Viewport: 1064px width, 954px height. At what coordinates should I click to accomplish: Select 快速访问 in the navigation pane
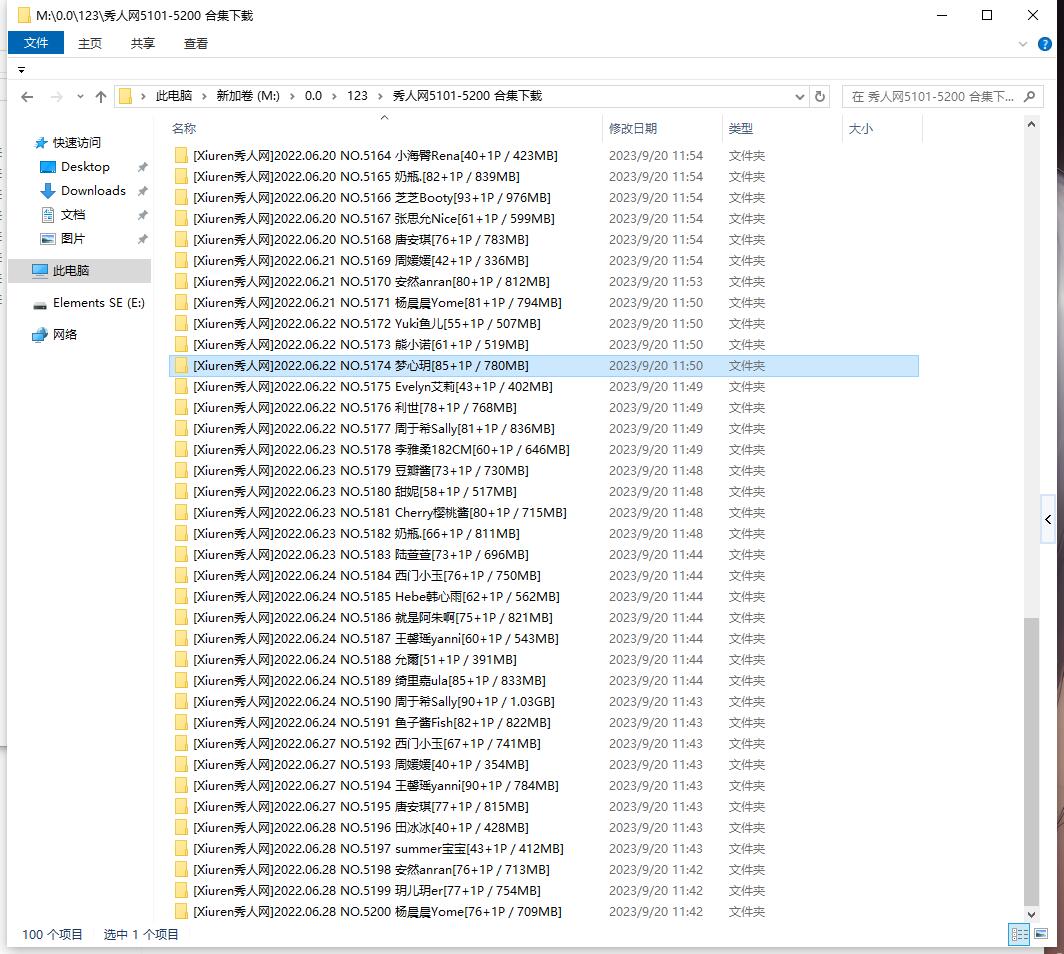pos(77,142)
